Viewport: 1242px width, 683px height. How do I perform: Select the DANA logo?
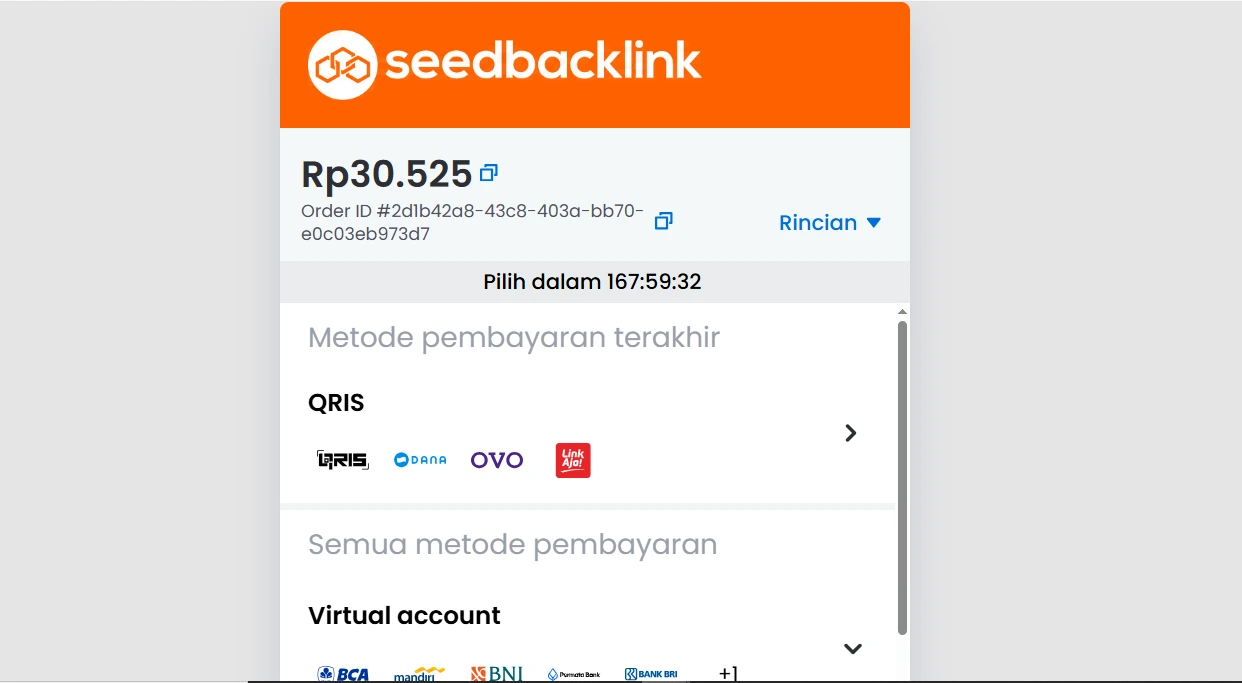(x=420, y=460)
